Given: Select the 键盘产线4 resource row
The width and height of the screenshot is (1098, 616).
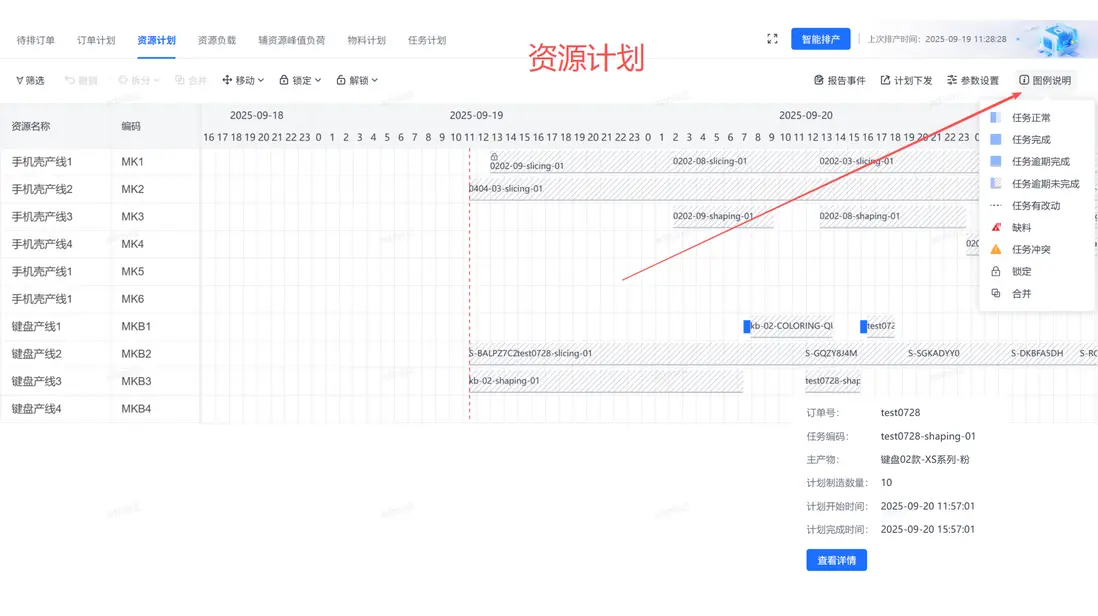Looking at the screenshot, I should [x=100, y=409].
